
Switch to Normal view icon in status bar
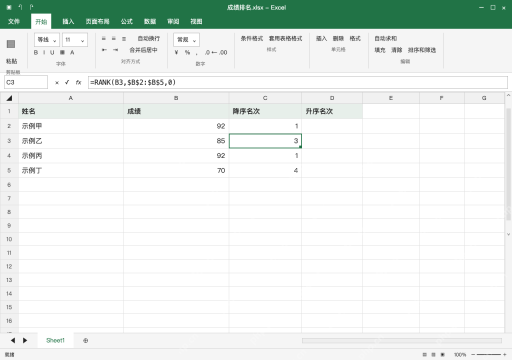424,355
